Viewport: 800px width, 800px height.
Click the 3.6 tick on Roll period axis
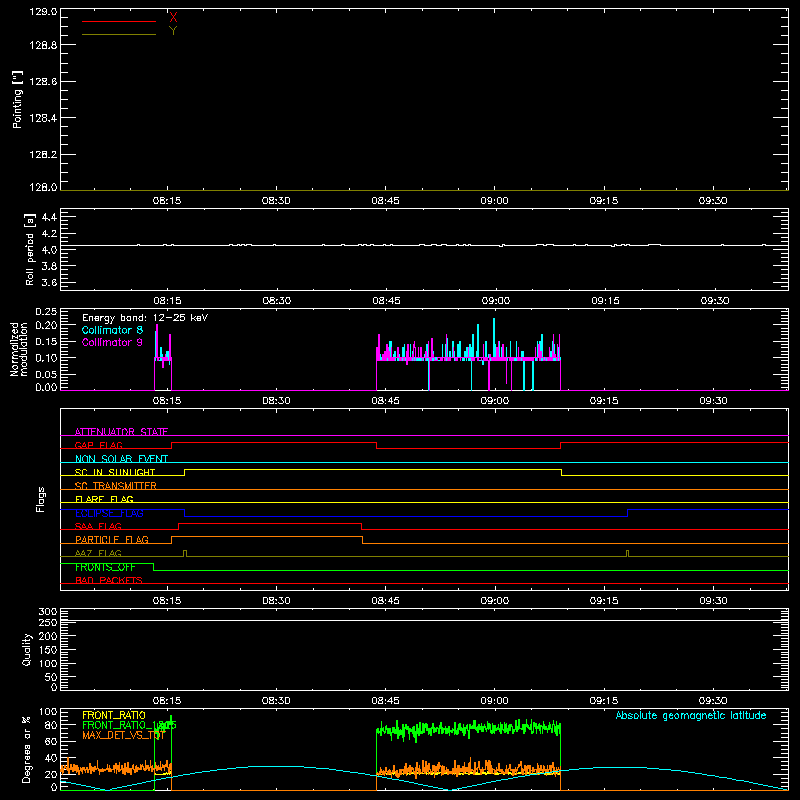49,283
